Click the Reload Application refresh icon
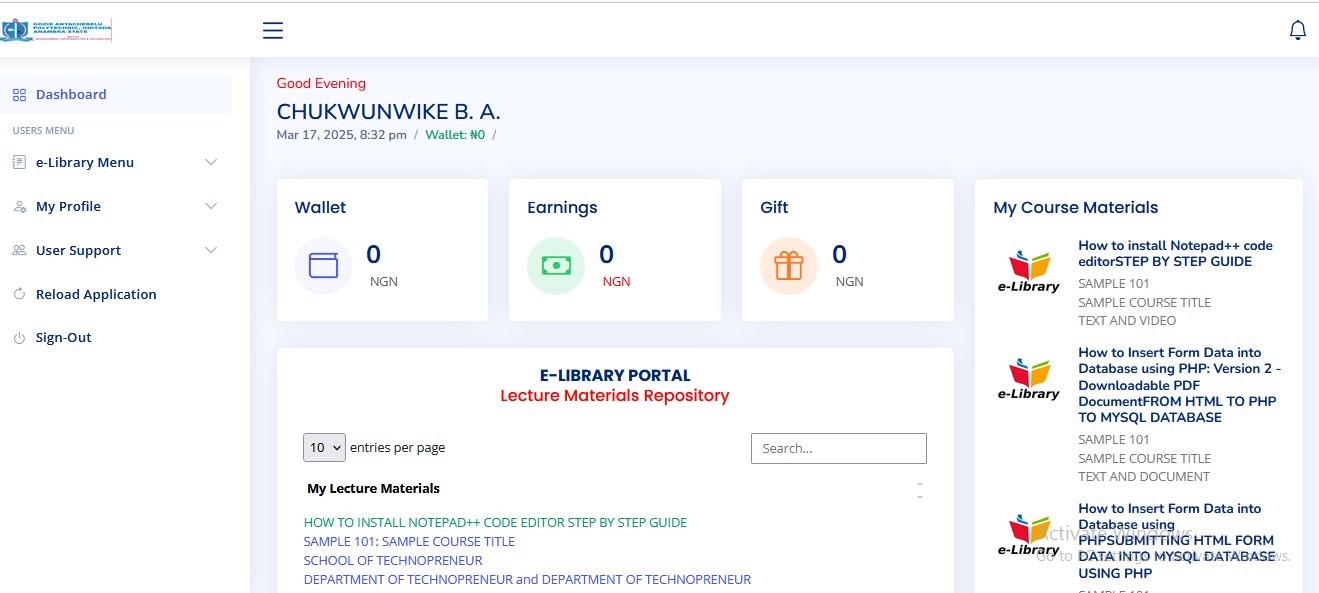Image resolution: width=1319 pixels, height=593 pixels. [x=19, y=294]
